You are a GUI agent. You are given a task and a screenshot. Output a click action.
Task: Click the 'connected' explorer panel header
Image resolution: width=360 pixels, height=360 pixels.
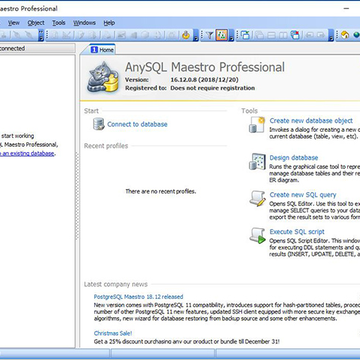[x=37, y=48]
